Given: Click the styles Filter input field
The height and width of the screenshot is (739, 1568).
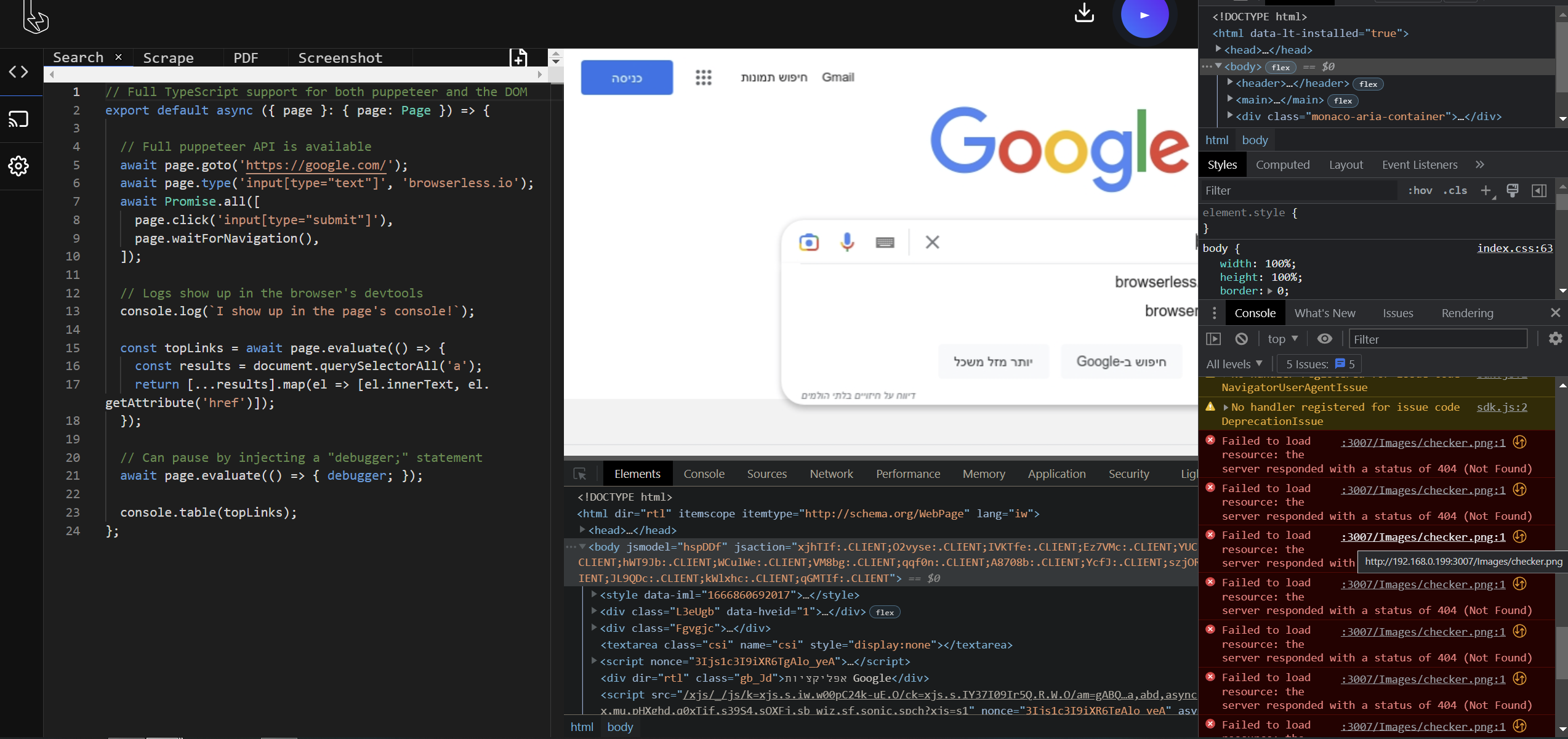Looking at the screenshot, I should tap(1299, 191).
